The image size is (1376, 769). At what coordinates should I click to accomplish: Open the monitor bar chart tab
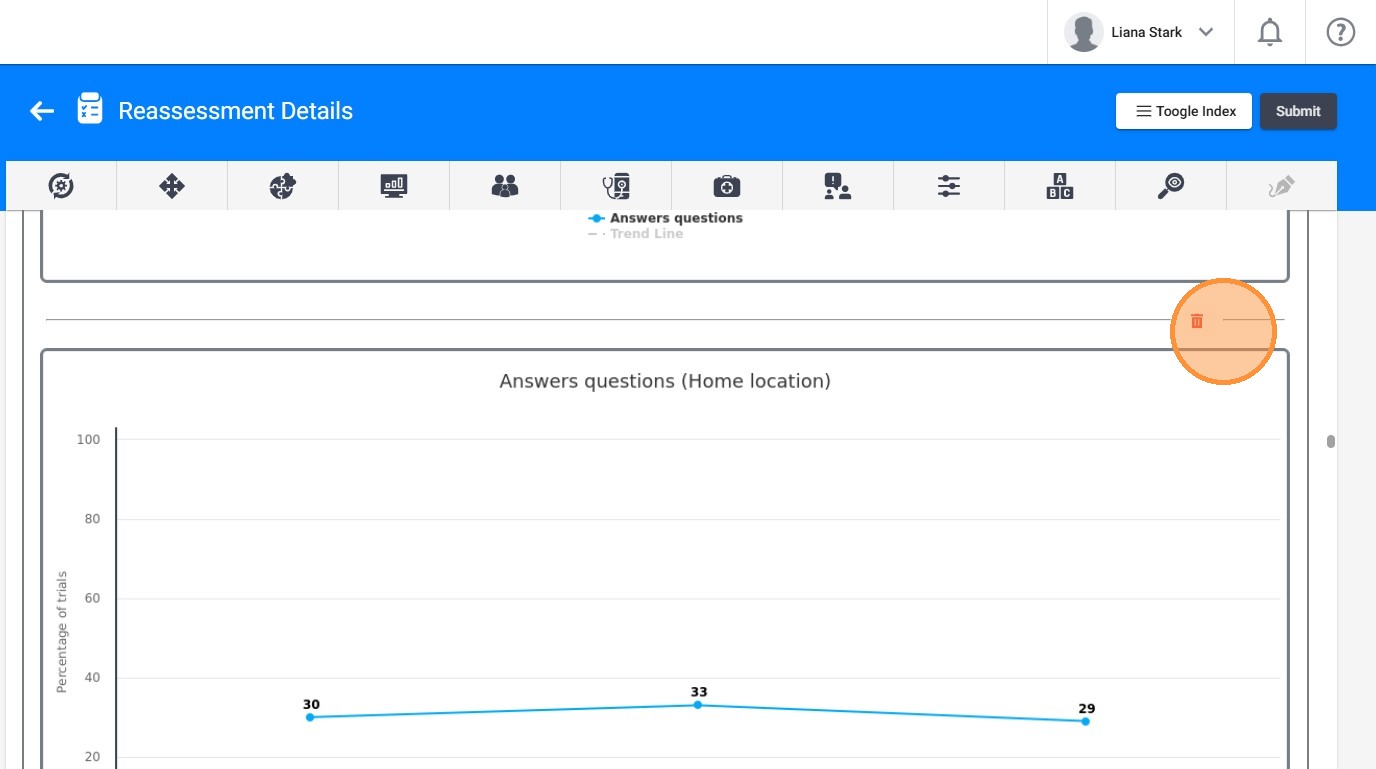(x=394, y=185)
